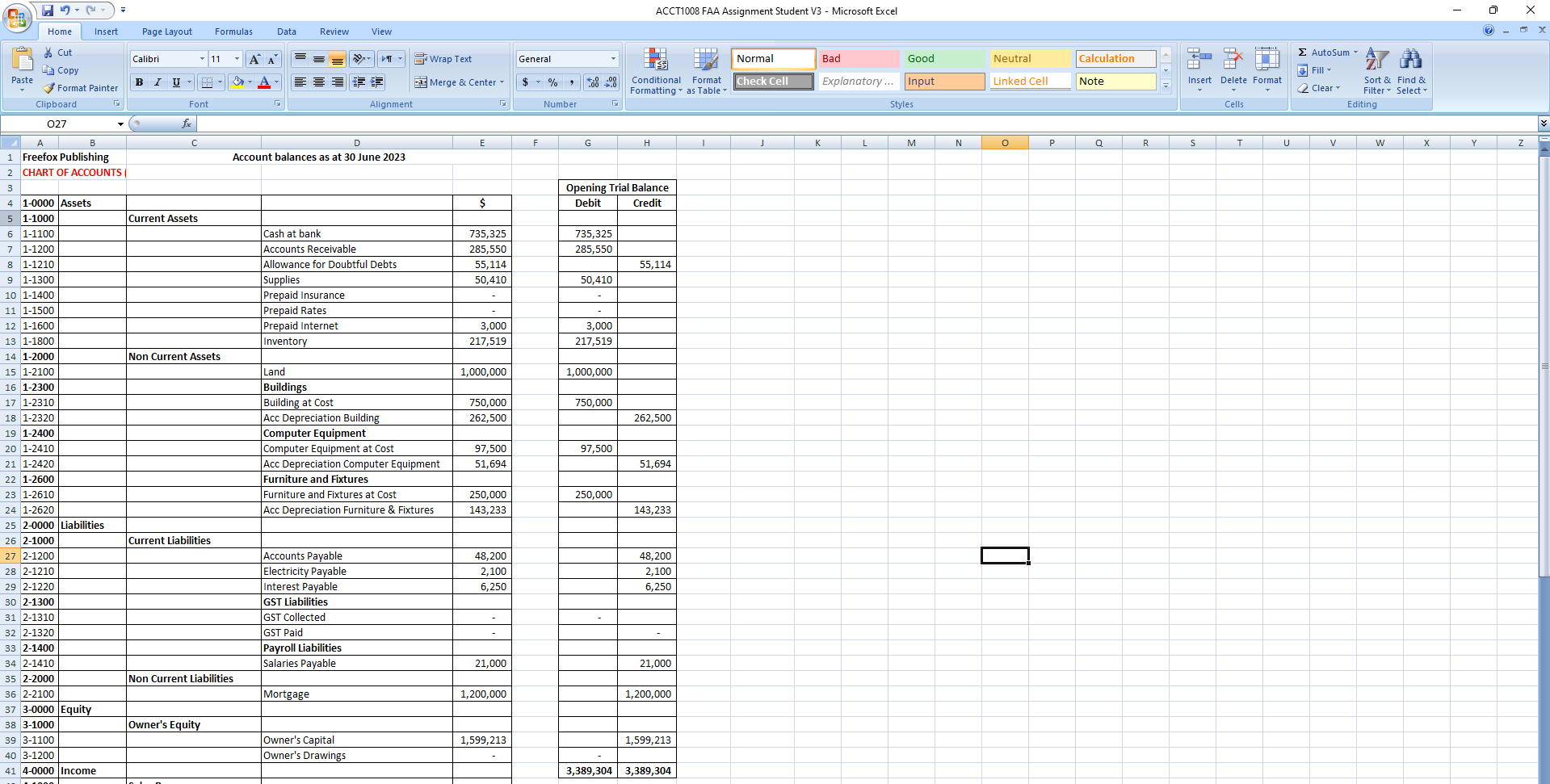Select the Input cell style
Image resolution: width=1550 pixels, height=784 pixels.
(x=943, y=81)
